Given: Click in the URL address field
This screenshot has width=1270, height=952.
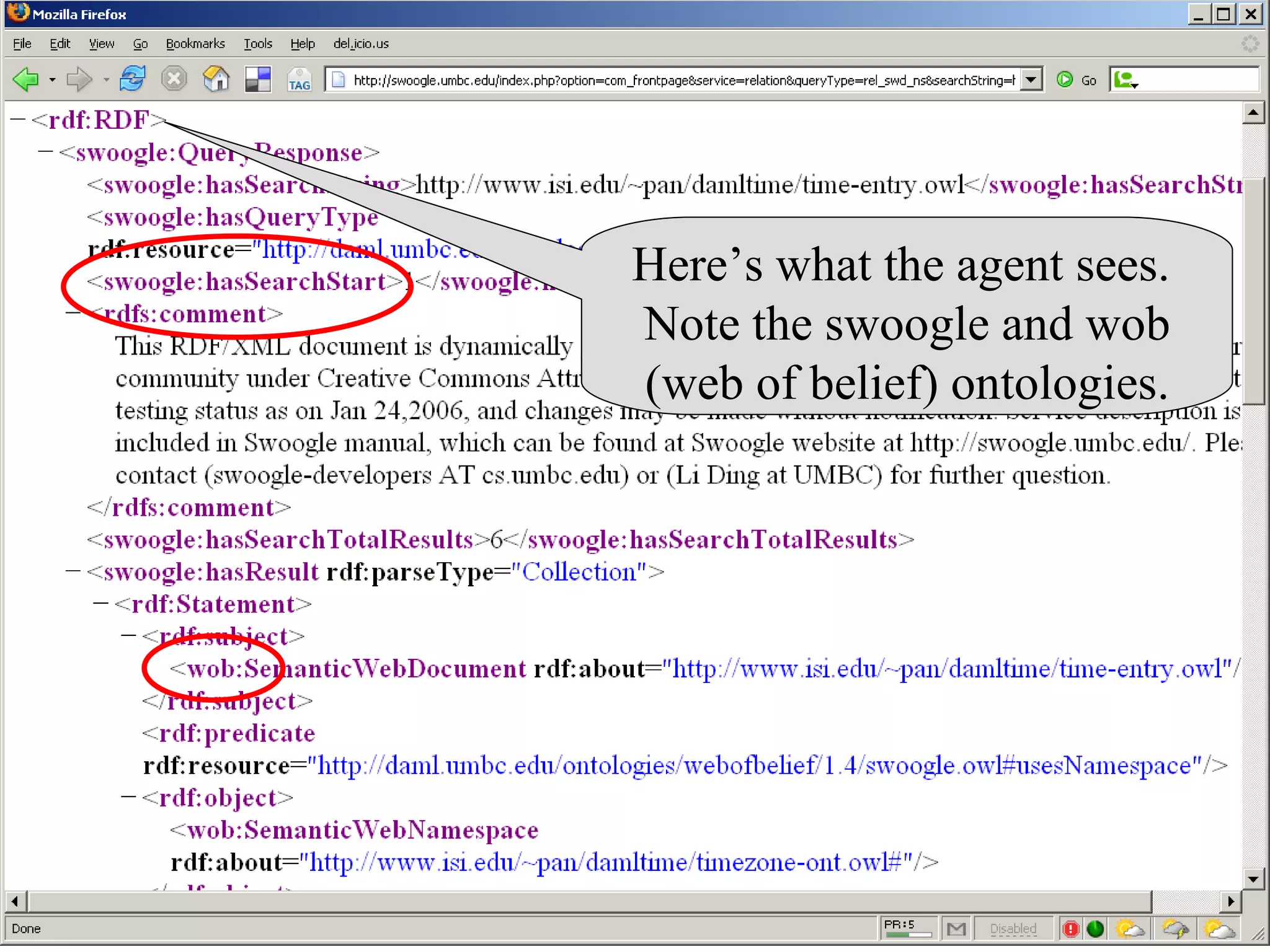Looking at the screenshot, I should (682, 80).
